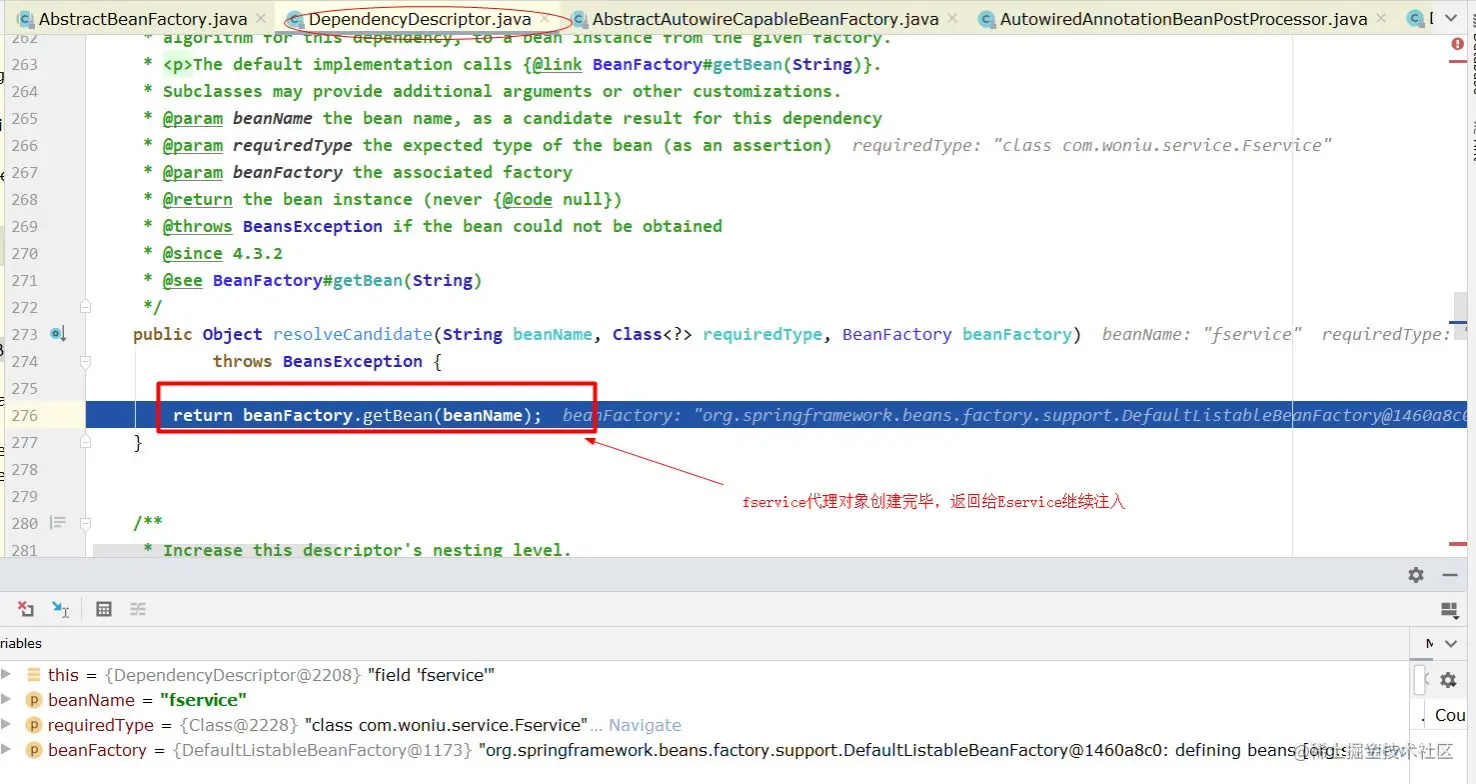The height and width of the screenshot is (784, 1476).
Task: Select the beanName = "fservice" variable row
Action: tap(705, 700)
